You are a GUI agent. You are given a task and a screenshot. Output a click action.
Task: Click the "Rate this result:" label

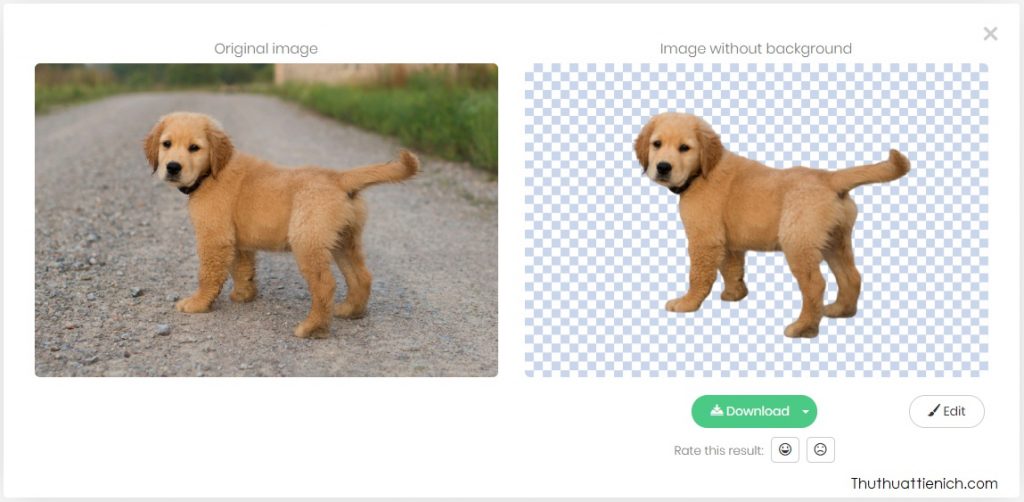[x=718, y=451]
